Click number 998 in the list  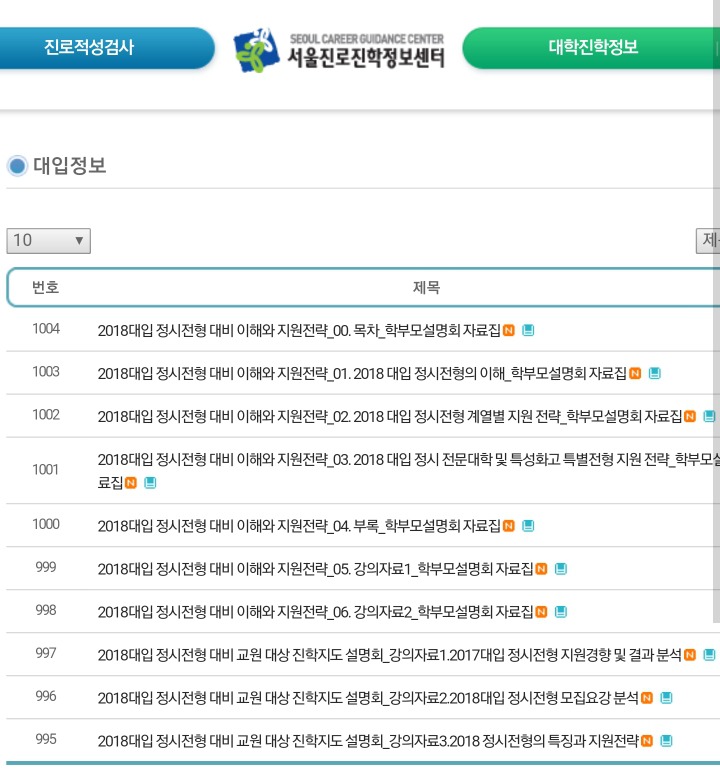click(46, 610)
